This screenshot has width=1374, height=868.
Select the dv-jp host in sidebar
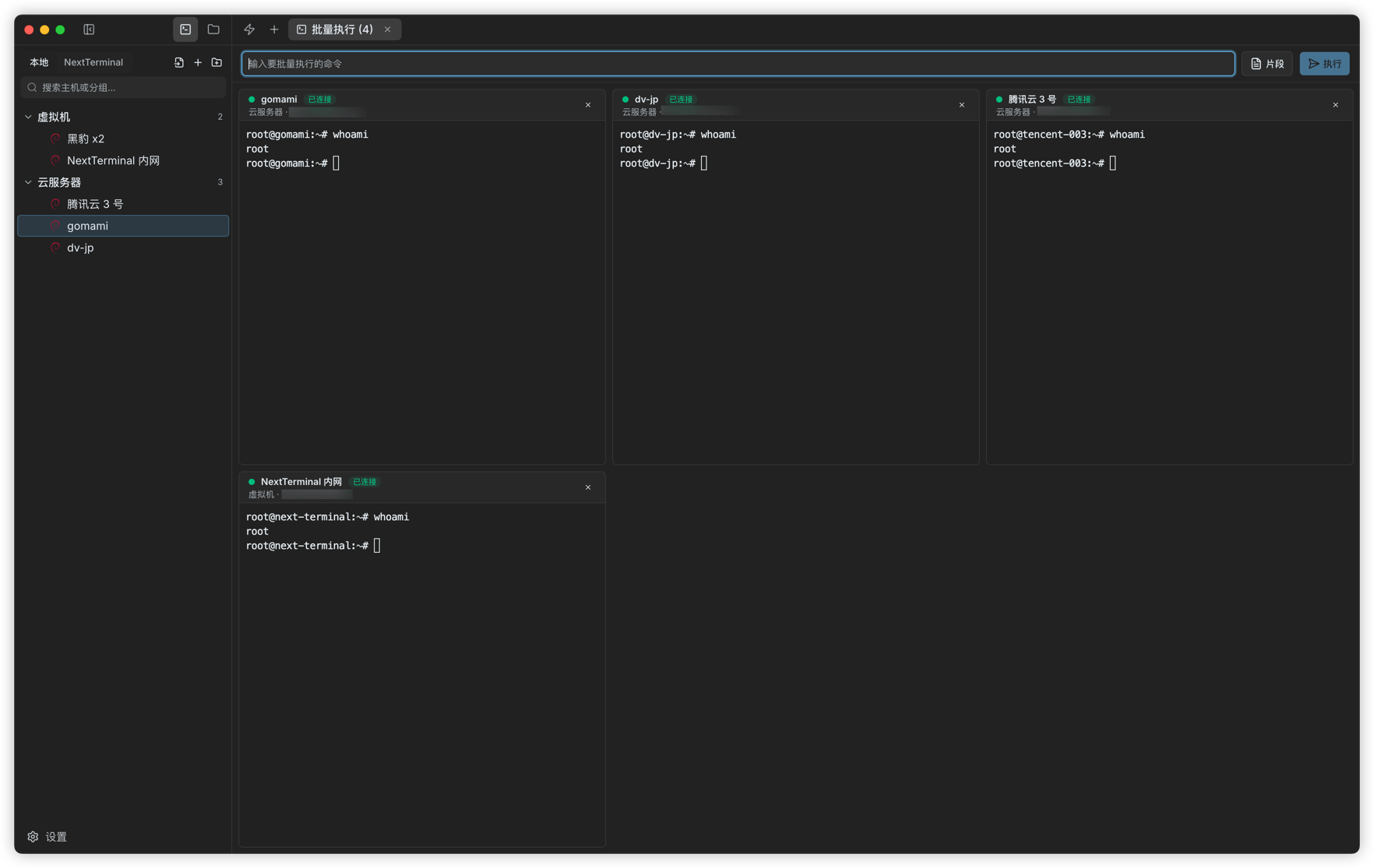(123, 248)
